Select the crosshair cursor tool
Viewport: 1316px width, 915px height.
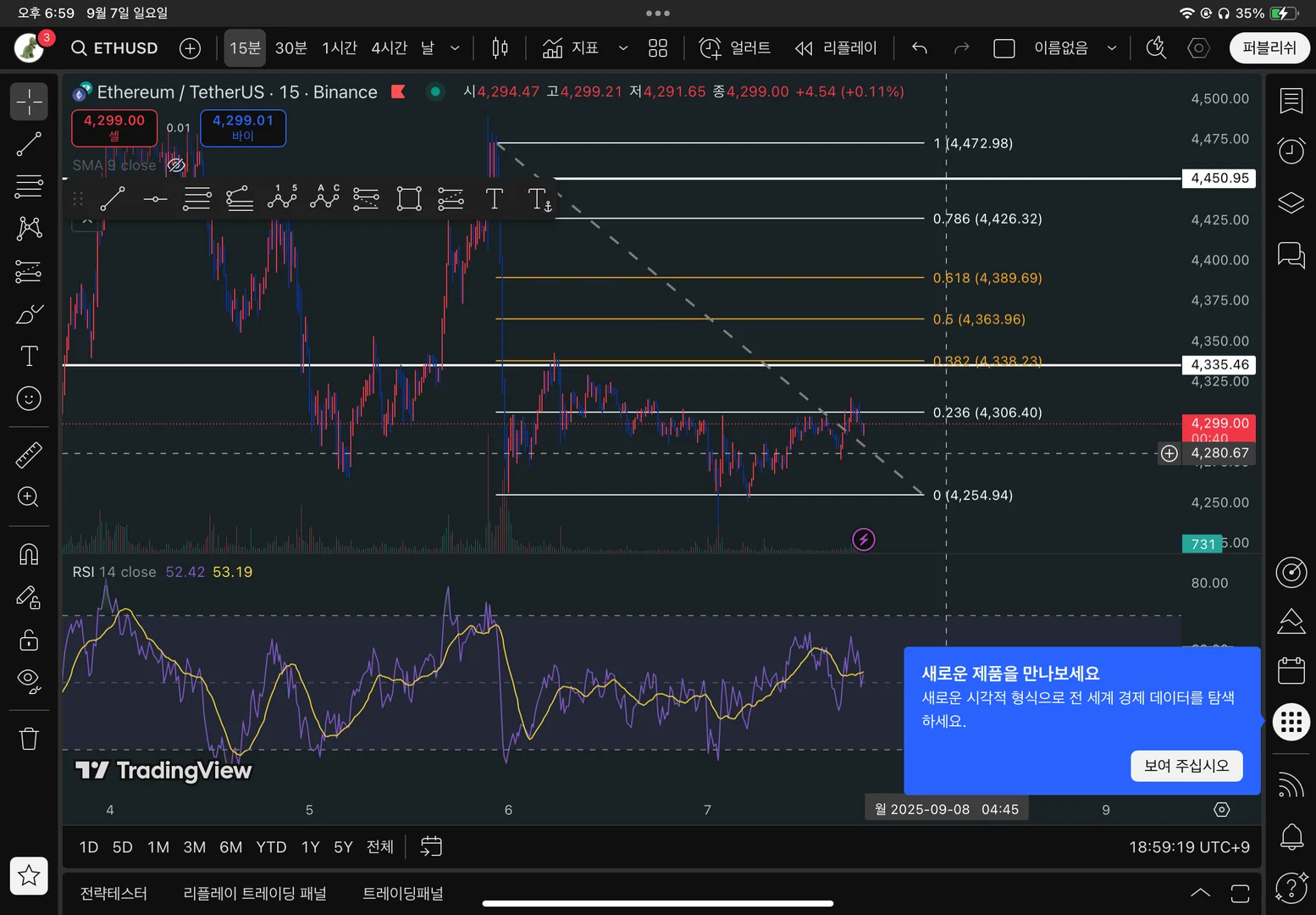click(29, 101)
